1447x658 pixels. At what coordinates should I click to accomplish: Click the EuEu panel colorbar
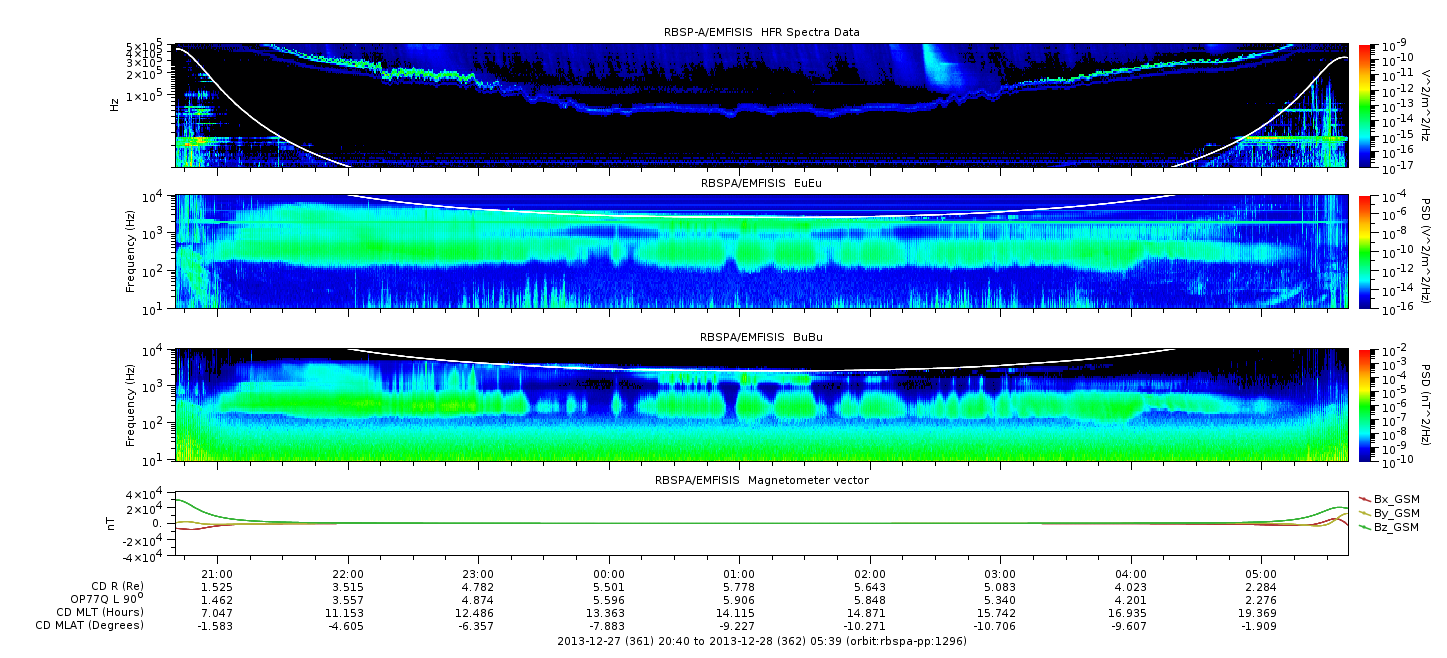1364,252
